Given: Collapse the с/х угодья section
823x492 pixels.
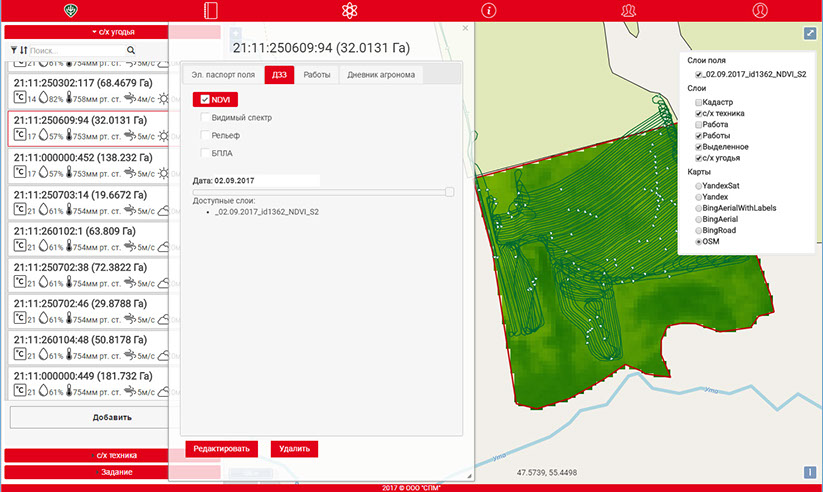Looking at the screenshot, I should click(x=112, y=32).
